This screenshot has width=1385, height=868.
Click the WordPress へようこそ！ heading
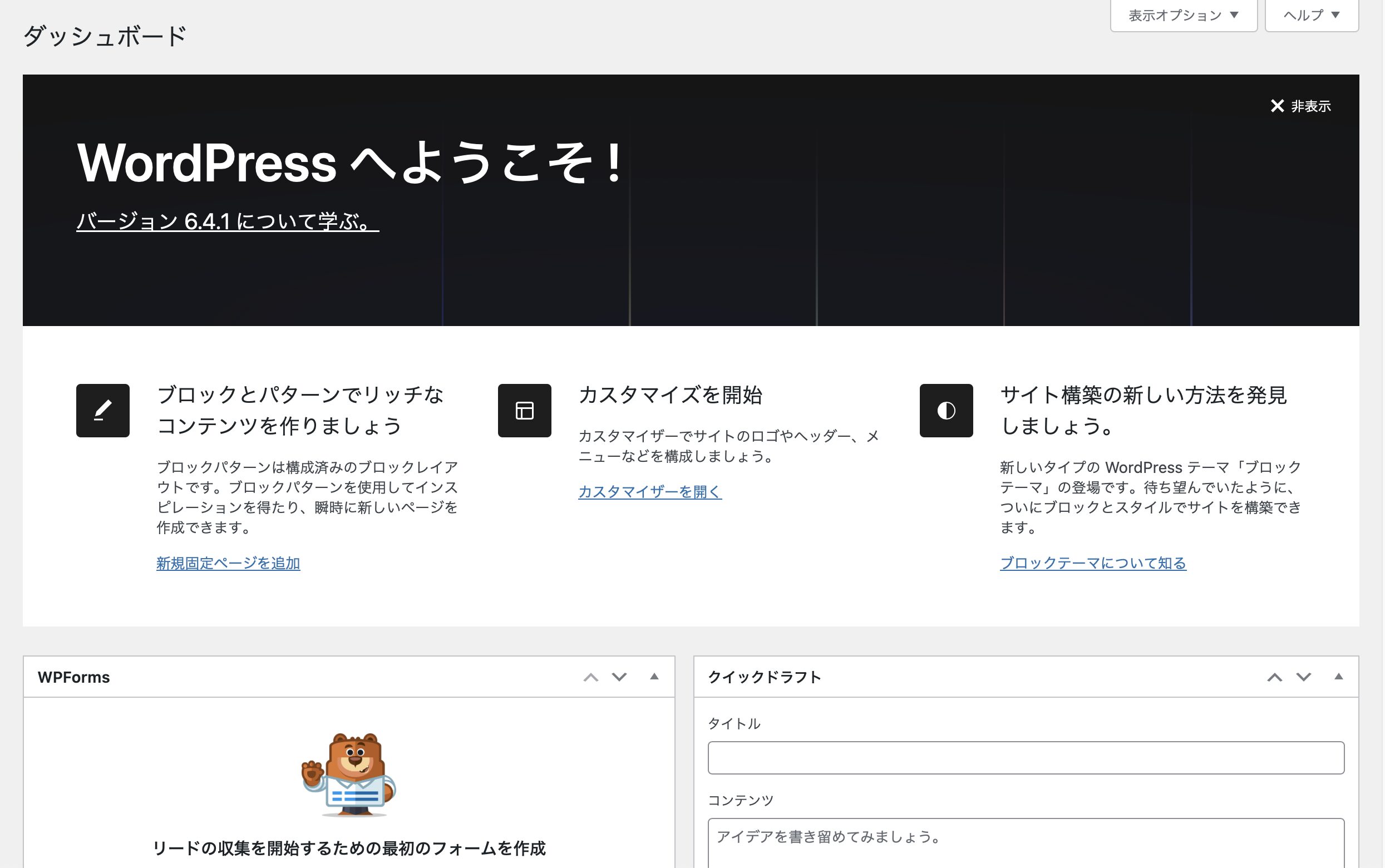point(350,163)
